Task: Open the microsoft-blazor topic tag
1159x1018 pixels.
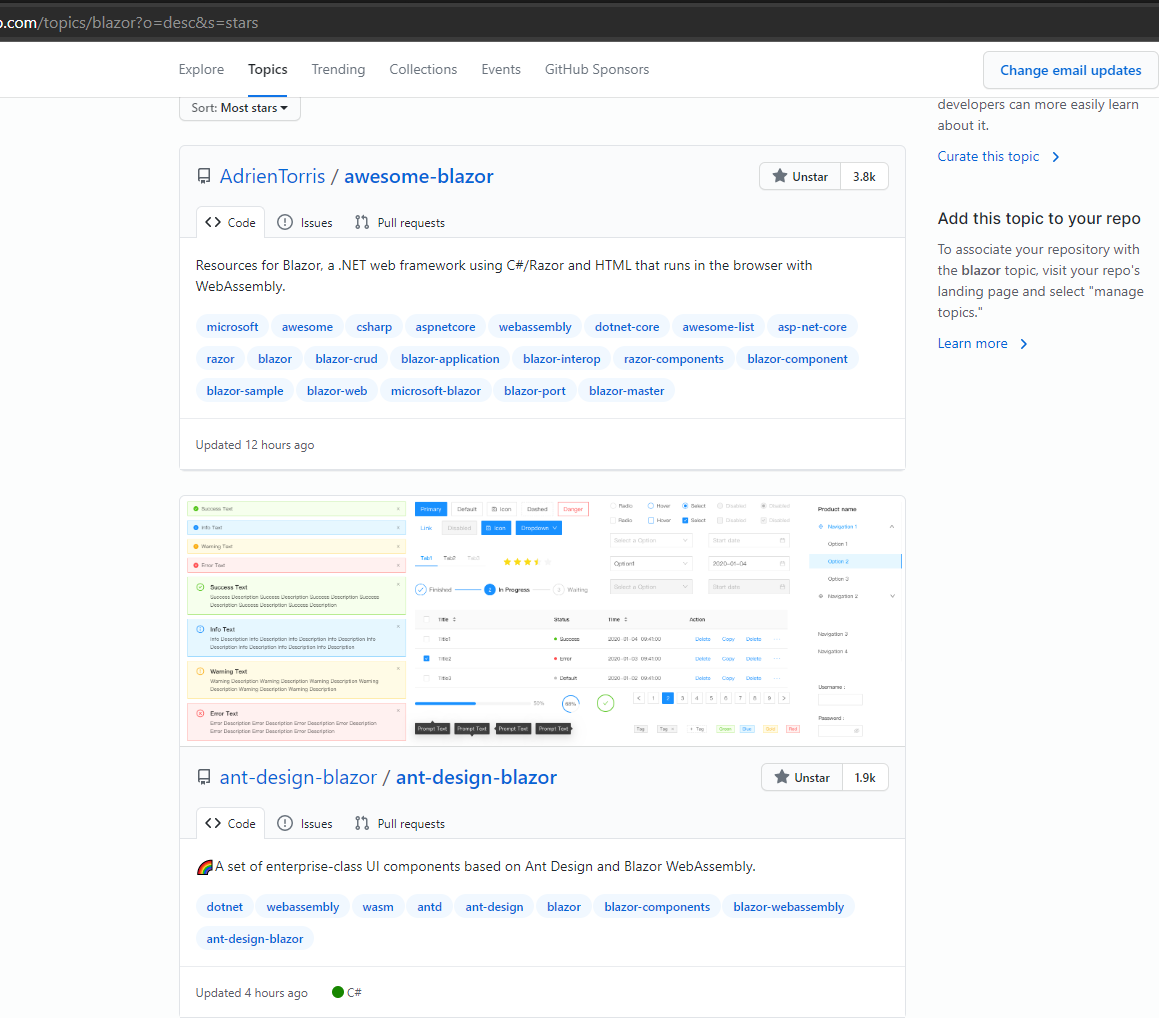Action: point(435,391)
